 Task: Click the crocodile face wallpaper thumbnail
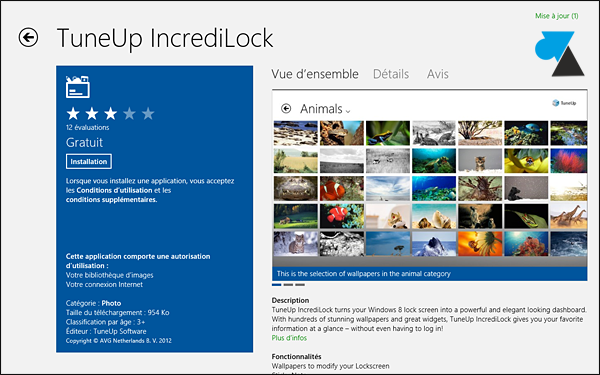[x=295, y=188]
